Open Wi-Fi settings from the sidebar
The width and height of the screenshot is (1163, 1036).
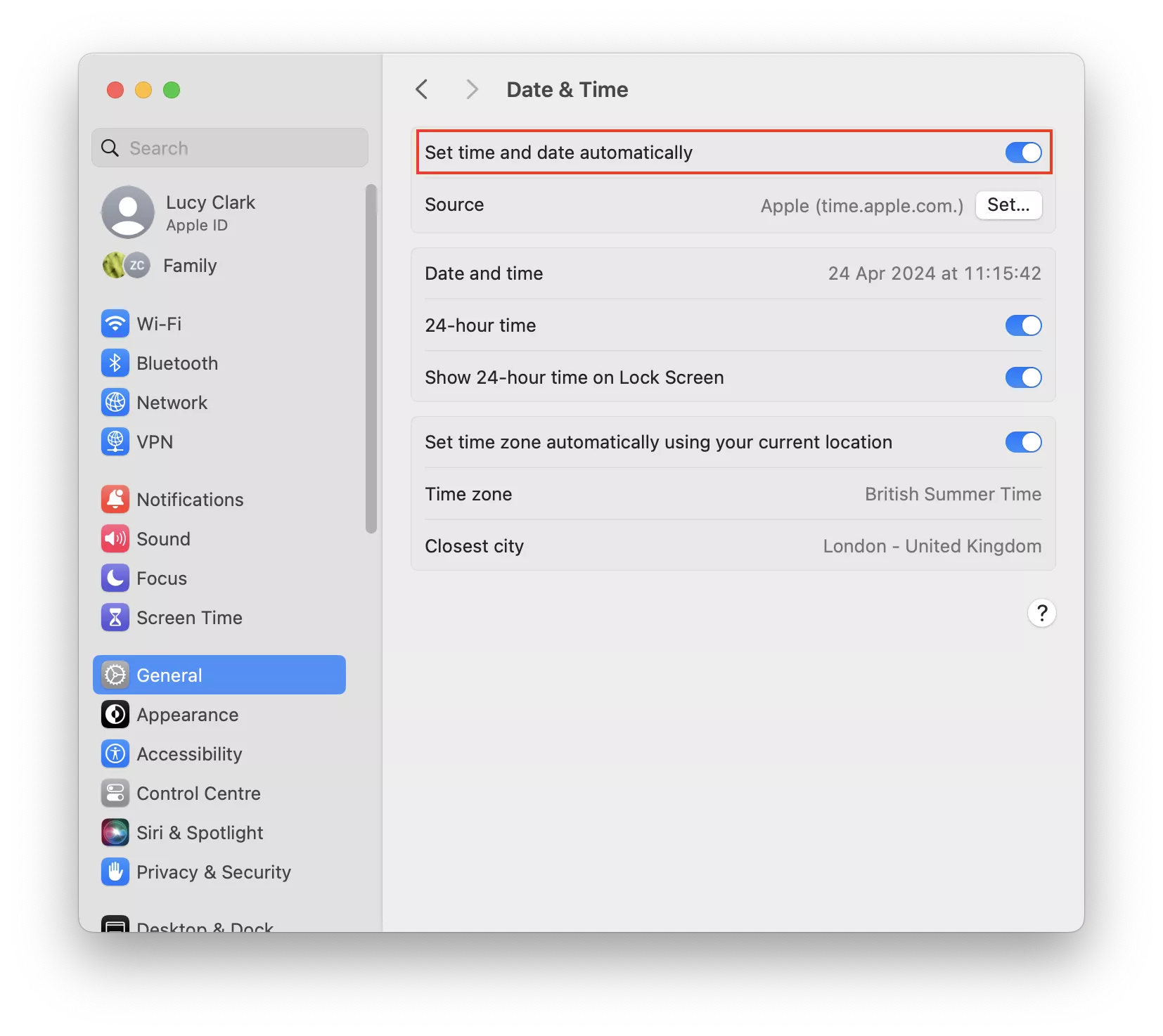point(159,323)
